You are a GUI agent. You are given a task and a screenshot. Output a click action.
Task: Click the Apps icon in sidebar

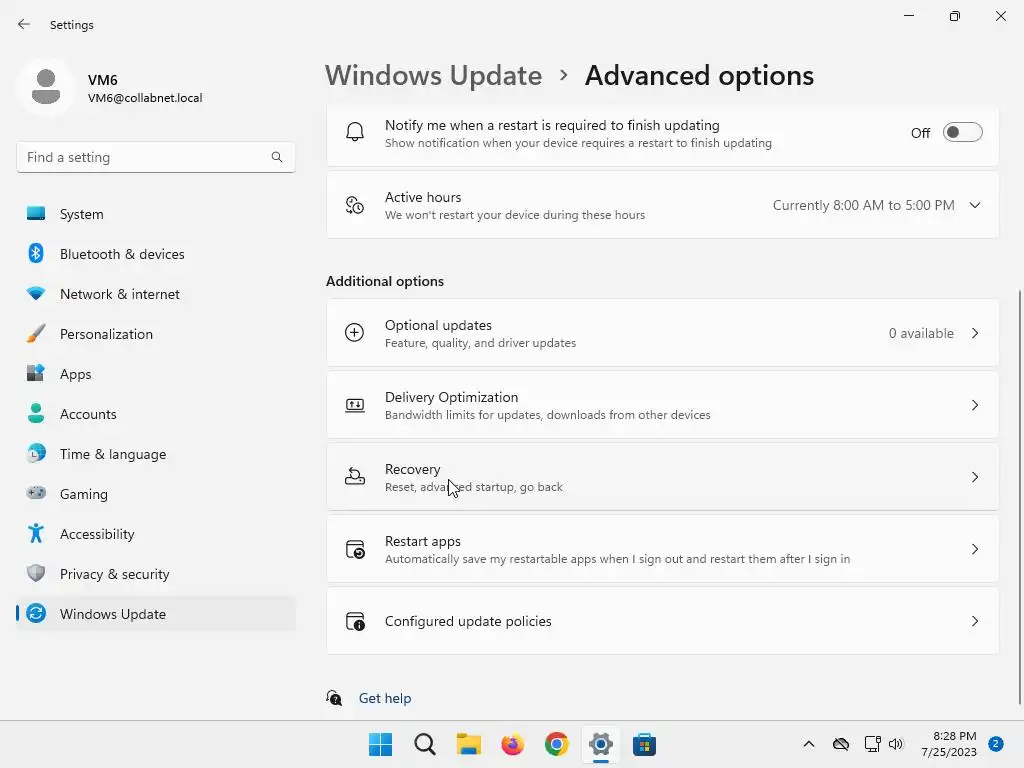36,374
